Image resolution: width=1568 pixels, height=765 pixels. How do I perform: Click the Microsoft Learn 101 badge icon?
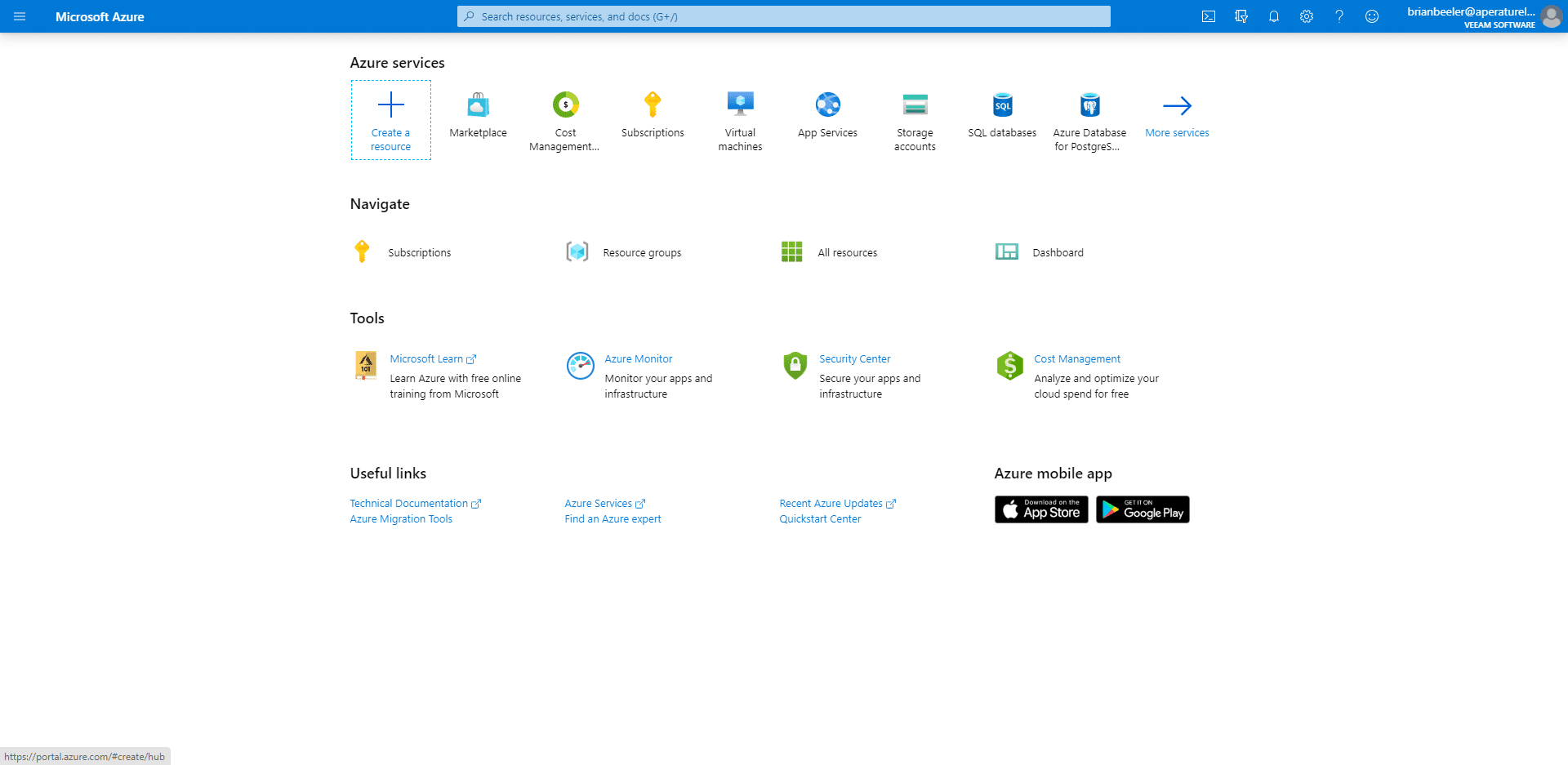click(366, 365)
